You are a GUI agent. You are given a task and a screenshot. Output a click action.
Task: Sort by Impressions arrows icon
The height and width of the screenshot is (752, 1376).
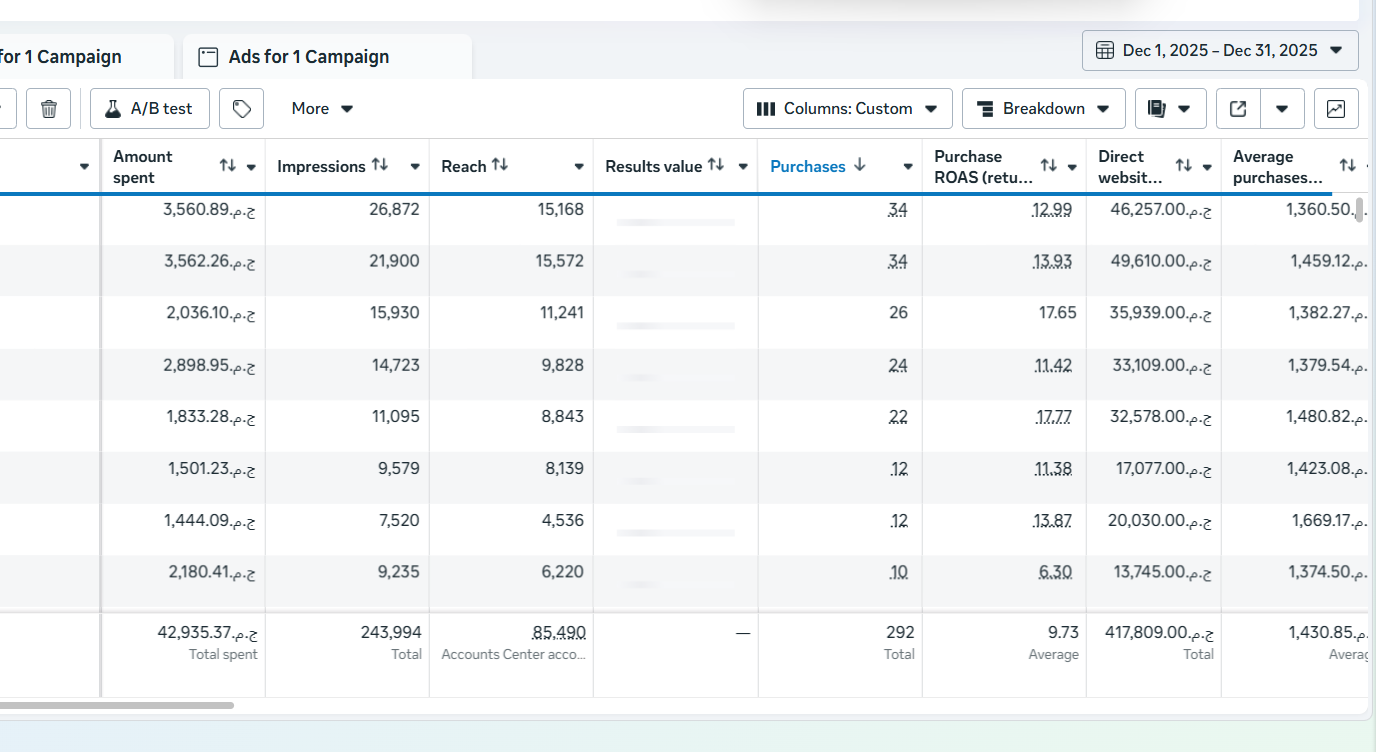380,165
